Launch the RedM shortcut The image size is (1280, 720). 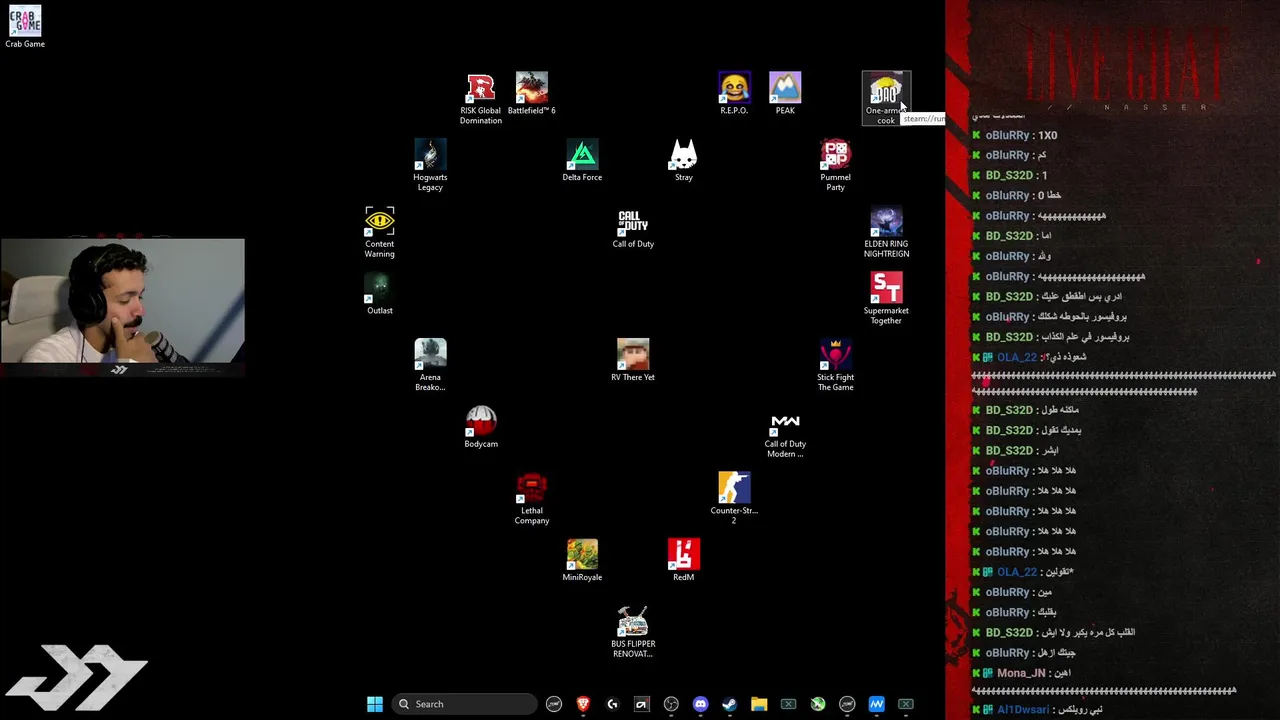[x=684, y=560]
